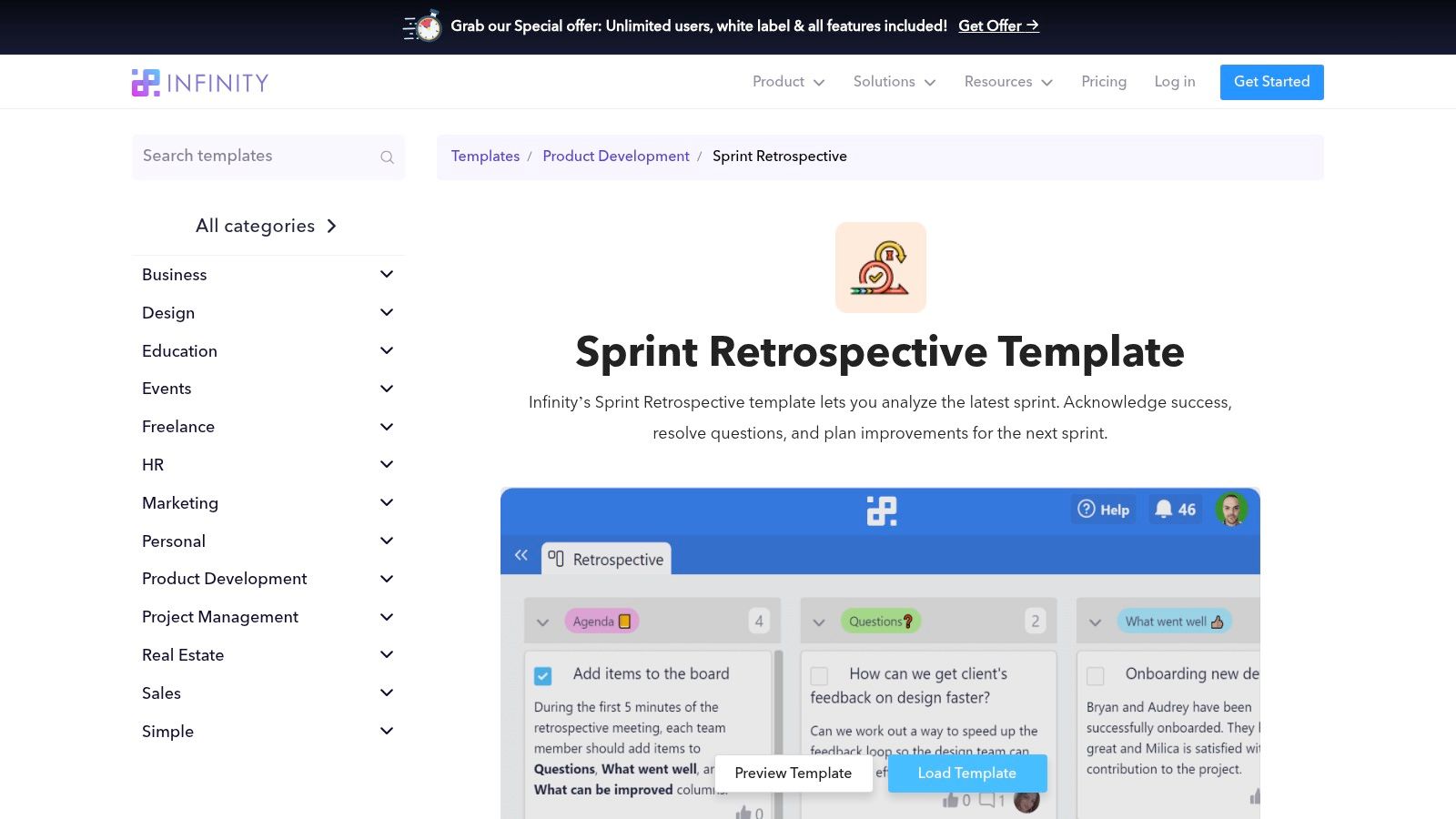Image resolution: width=1456 pixels, height=819 pixels.
Task: Click the stopwatch offer icon in banner
Action: pos(422,25)
